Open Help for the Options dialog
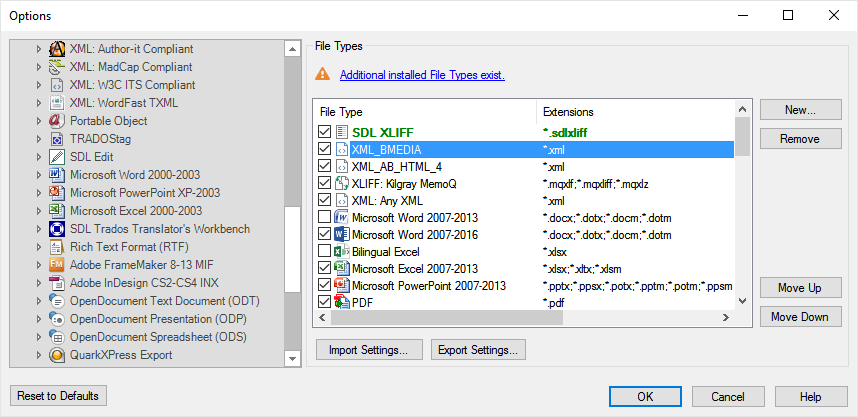The image size is (858, 417). pos(810,397)
